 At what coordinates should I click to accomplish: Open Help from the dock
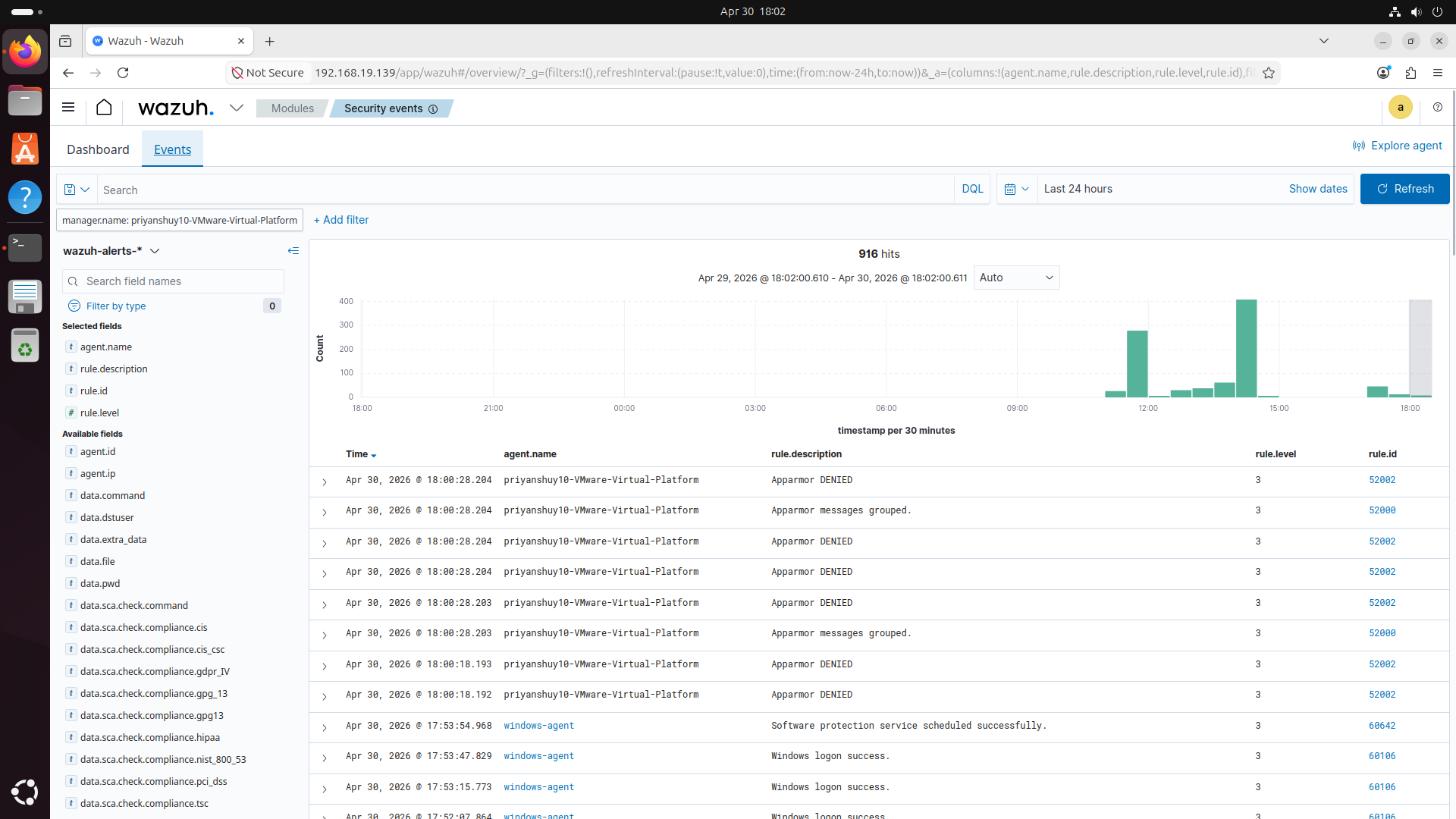coord(25,197)
